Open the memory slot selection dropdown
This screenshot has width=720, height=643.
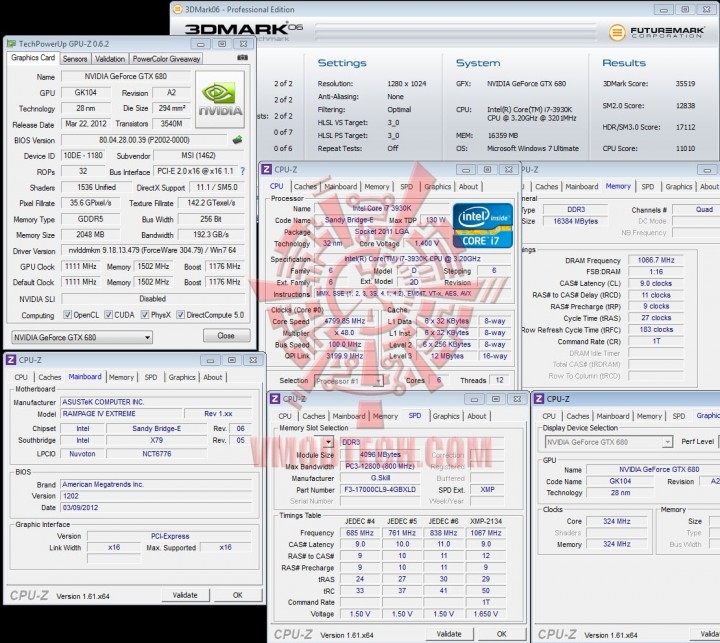point(328,442)
